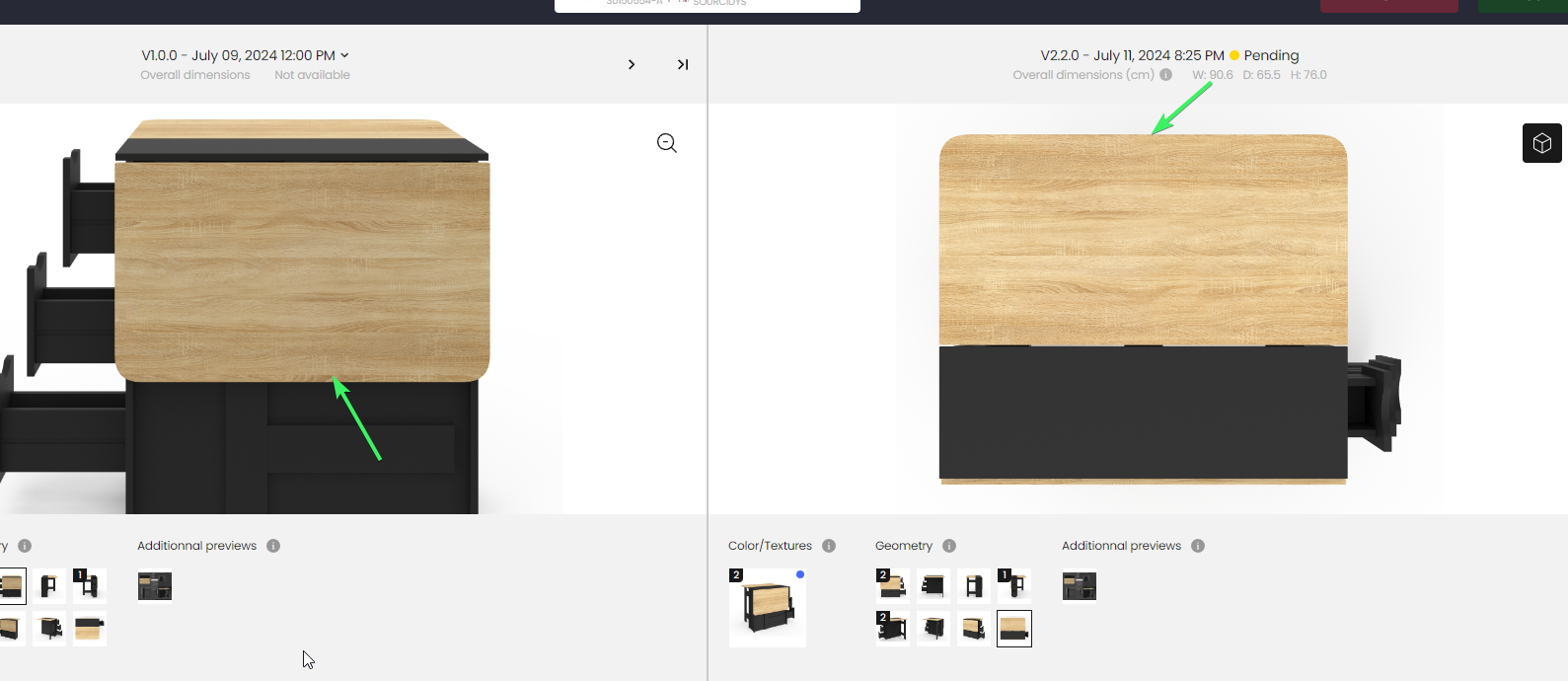
Task: Click the D: 65.5 dimension value
Action: pos(1261,75)
